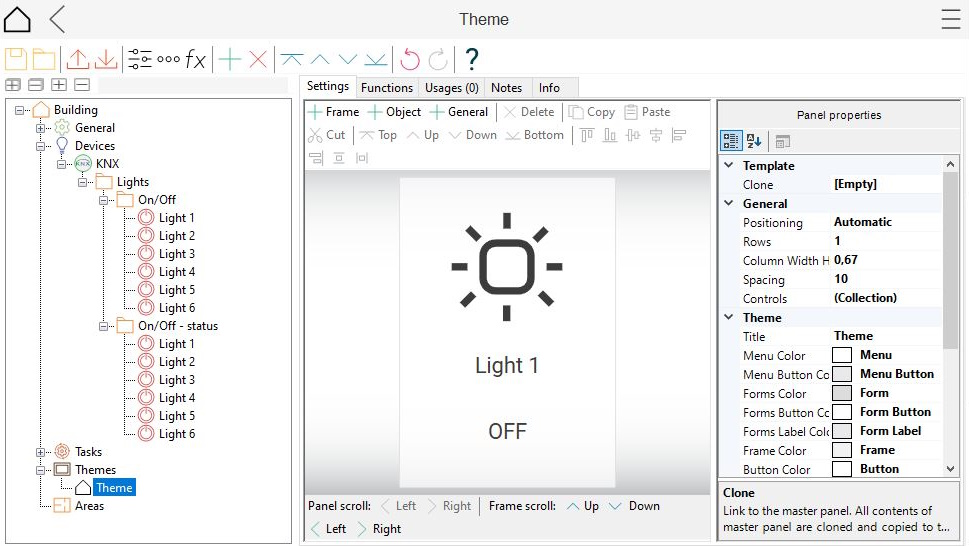Go to the Home screen icon
The height and width of the screenshot is (546, 969).
pos(17,19)
